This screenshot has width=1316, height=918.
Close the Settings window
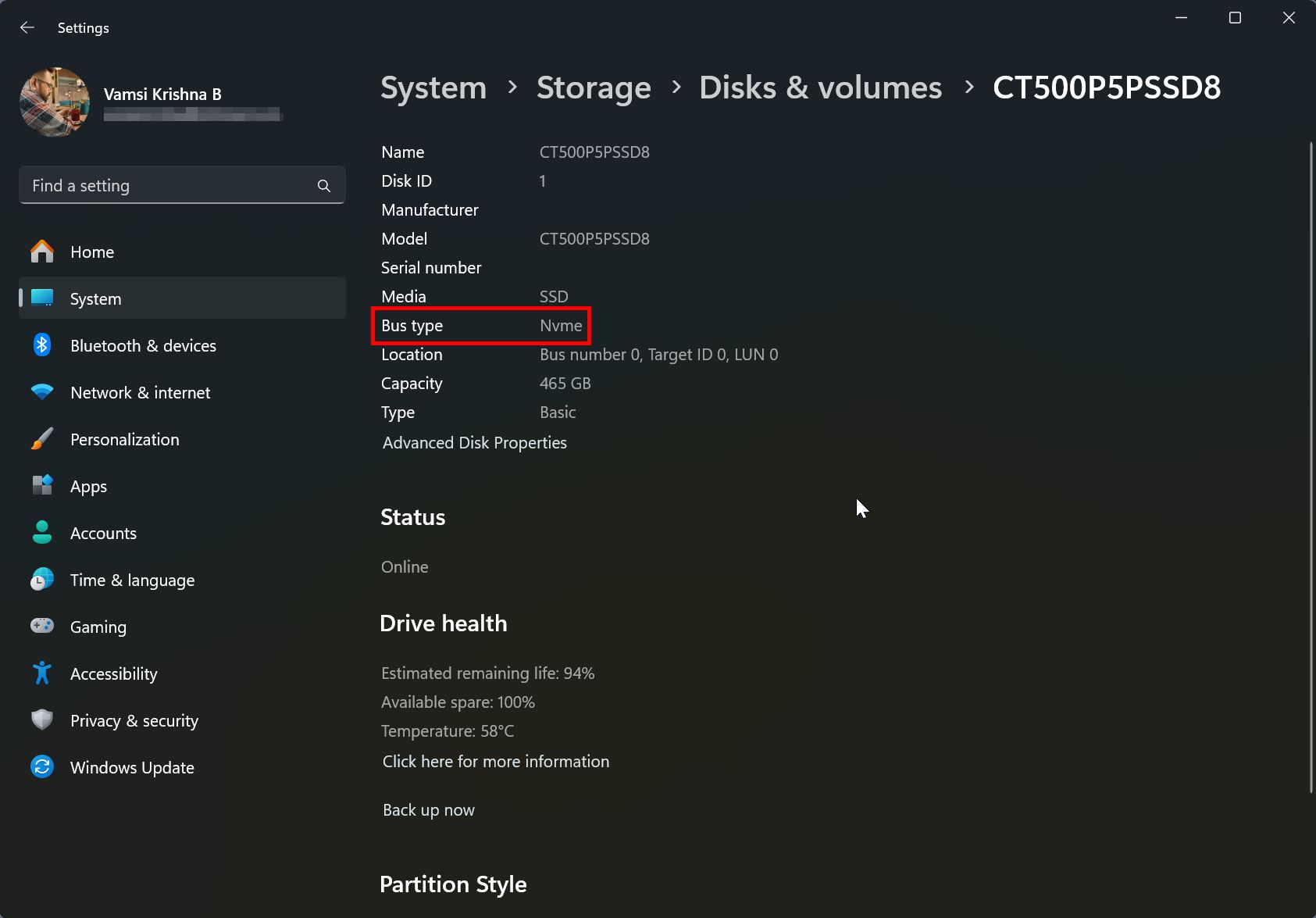pyautogui.click(x=1289, y=18)
